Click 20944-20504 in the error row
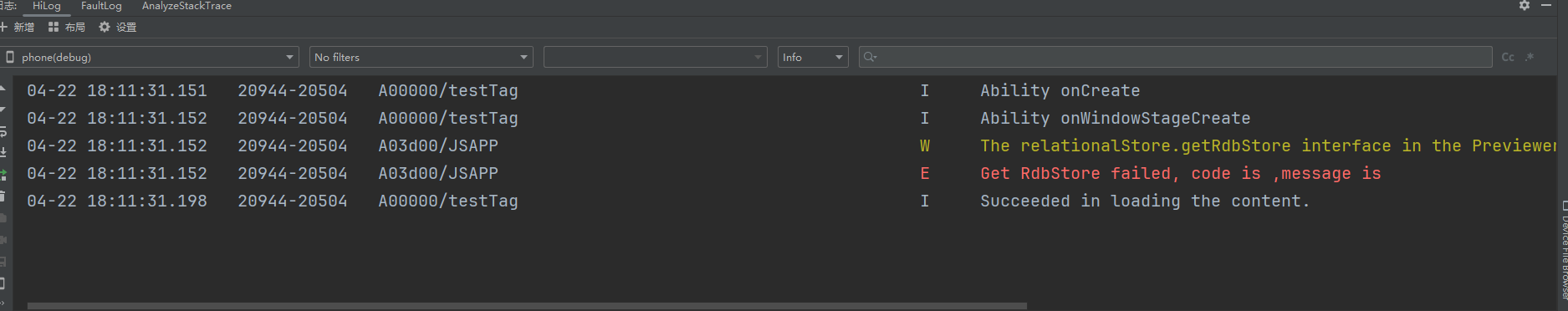 [x=293, y=173]
